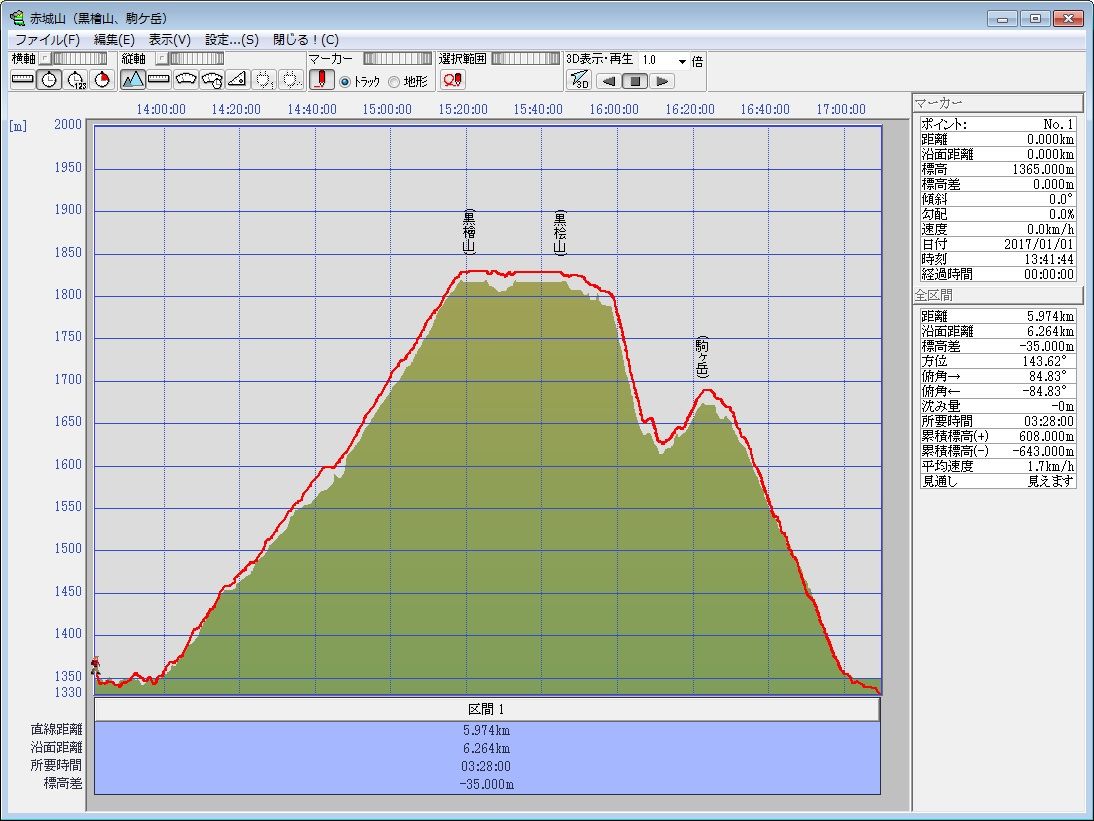Viewport: 1094px width, 821px height.
Task: Select the トラック radio button
Action: [x=345, y=82]
